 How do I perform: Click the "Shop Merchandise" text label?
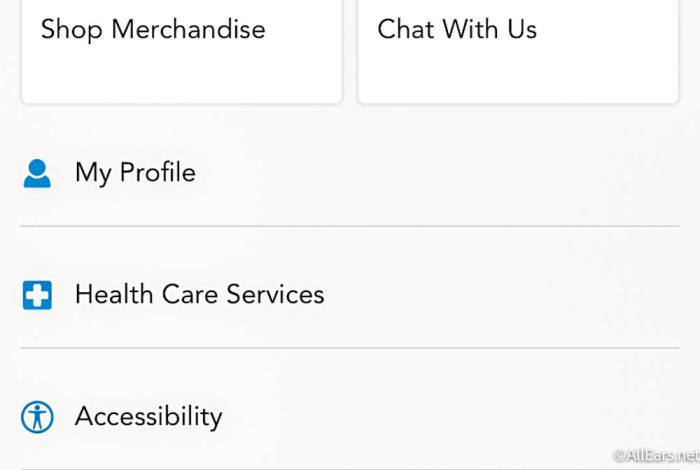coord(153,30)
